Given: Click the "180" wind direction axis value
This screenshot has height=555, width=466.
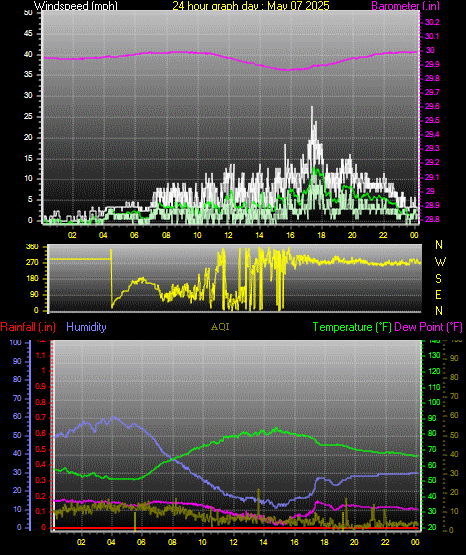Looking at the screenshot, I should tap(32, 279).
